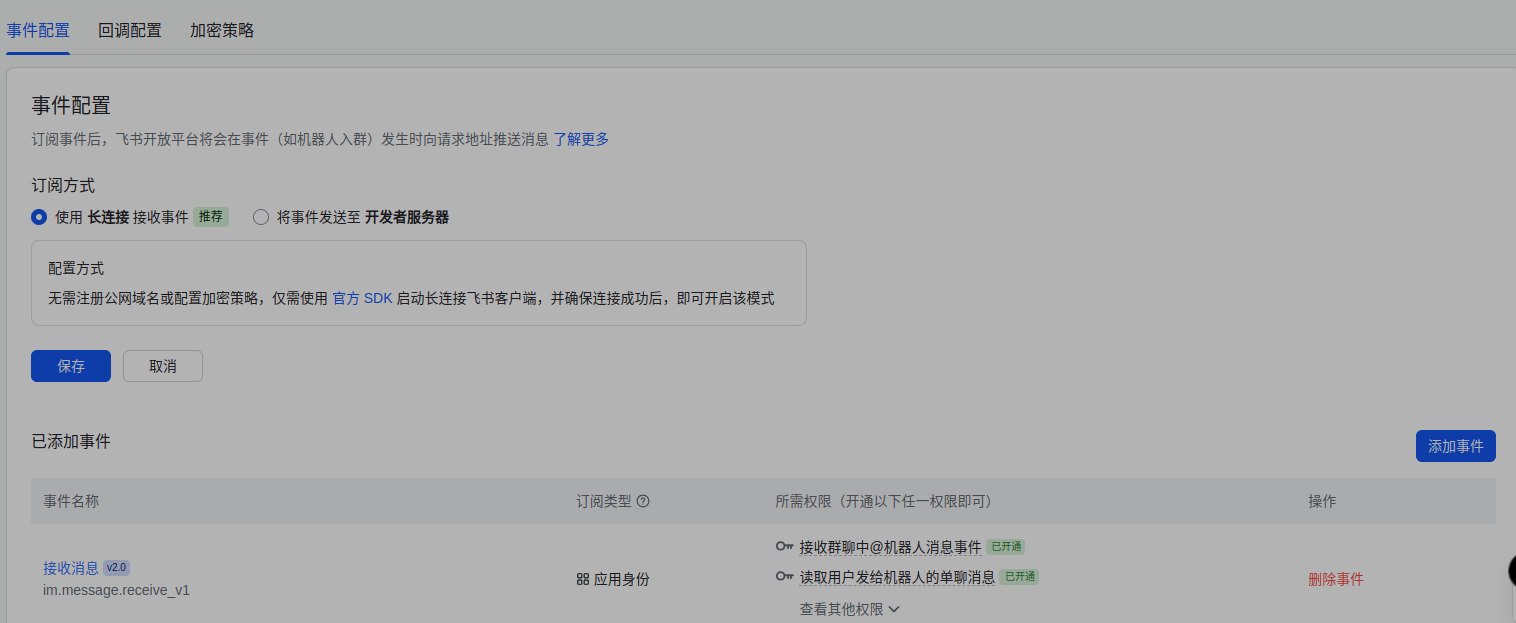This screenshot has width=1516, height=623.
Task: Open the 了解更多 link
Action: coord(581,139)
